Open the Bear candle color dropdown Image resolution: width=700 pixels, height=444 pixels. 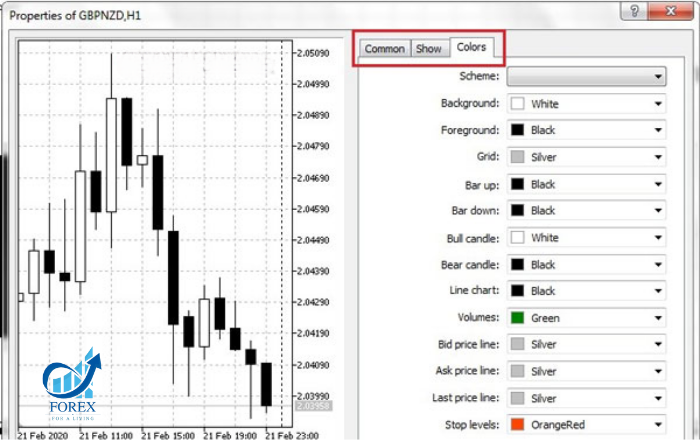point(586,265)
